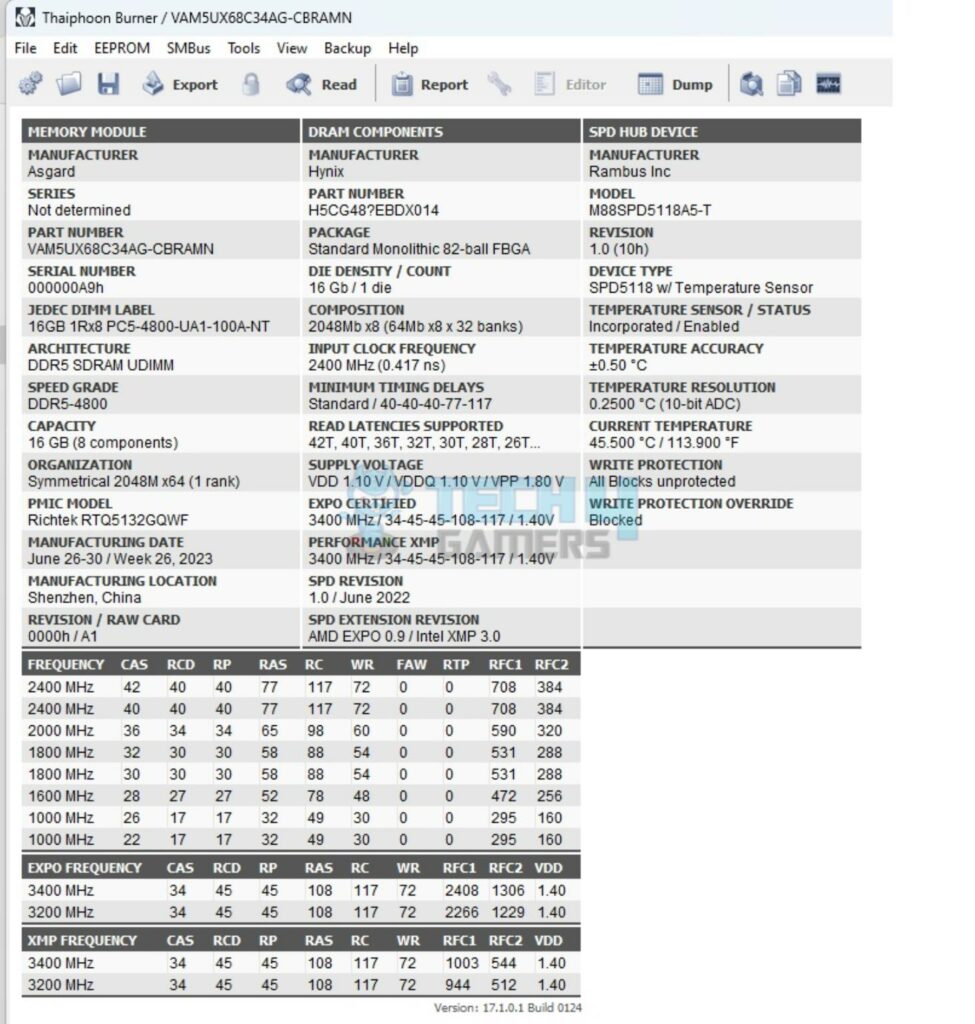975x1024 pixels.
Task: Select the Asgard manufacturer value
Action: 51,172
